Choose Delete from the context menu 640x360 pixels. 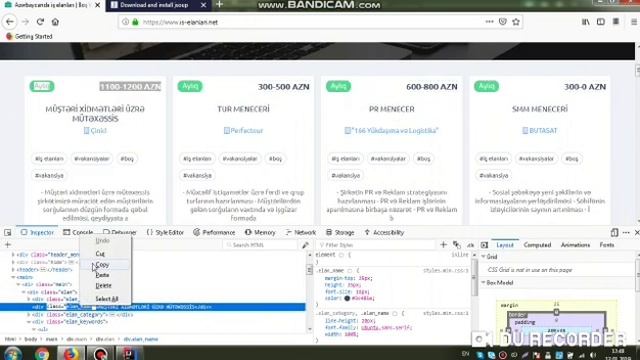(105, 285)
